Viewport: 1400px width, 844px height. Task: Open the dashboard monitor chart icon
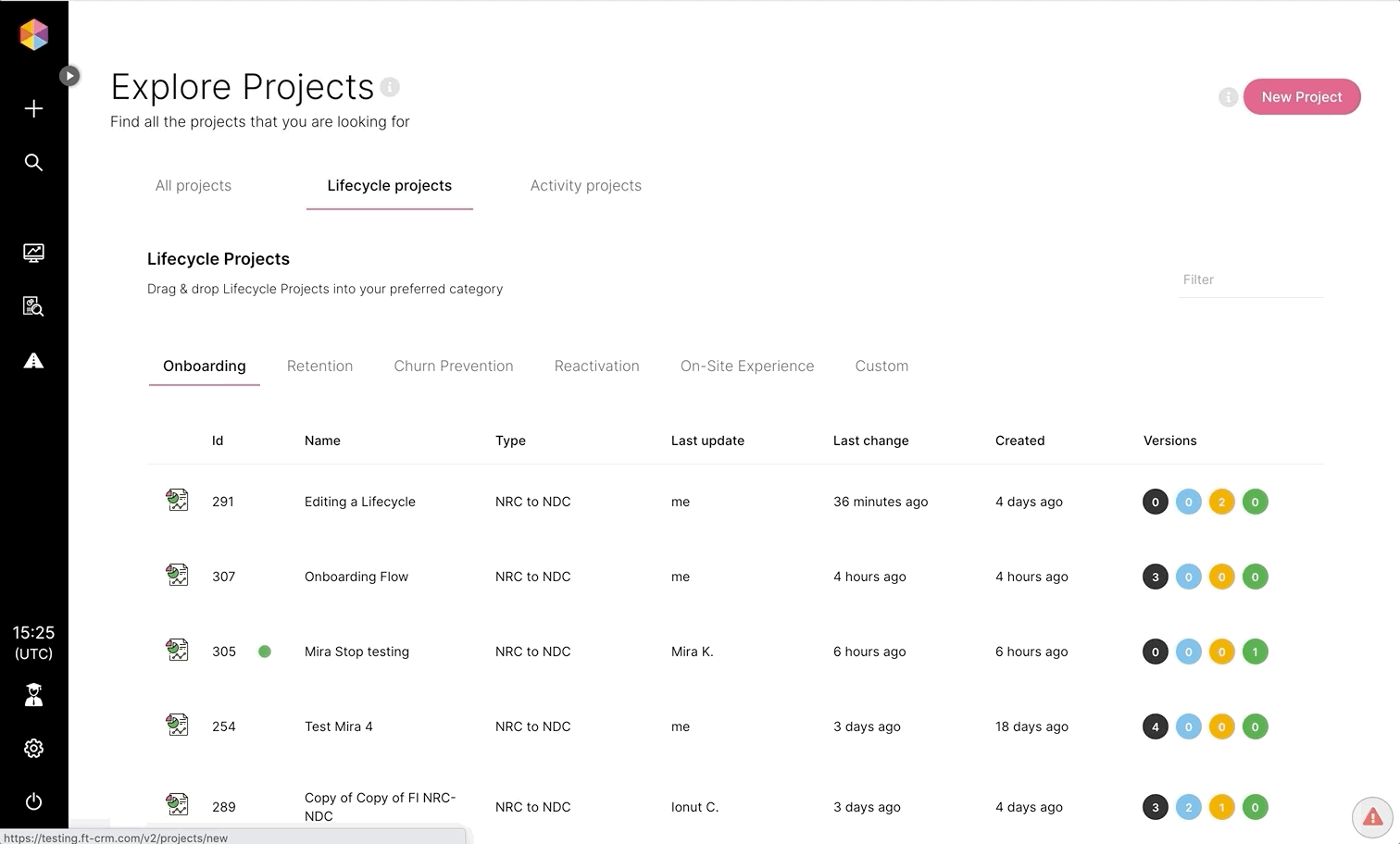pos(33,253)
